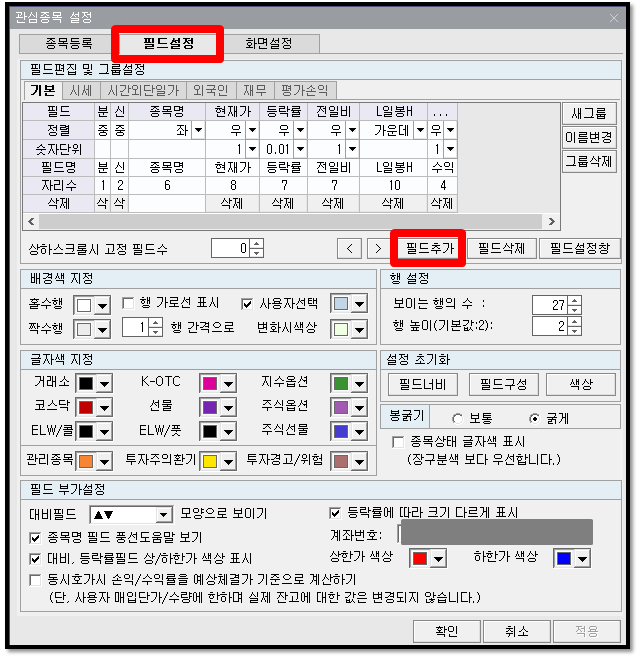The height and width of the screenshot is (657, 641).
Task: Open the K-OTC text color dropdown
Action: (228, 383)
